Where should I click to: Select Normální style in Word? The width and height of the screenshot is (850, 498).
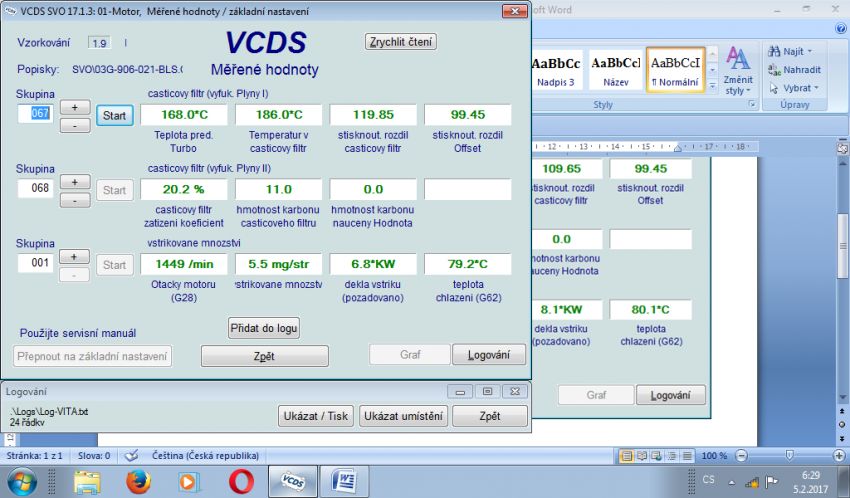675,70
